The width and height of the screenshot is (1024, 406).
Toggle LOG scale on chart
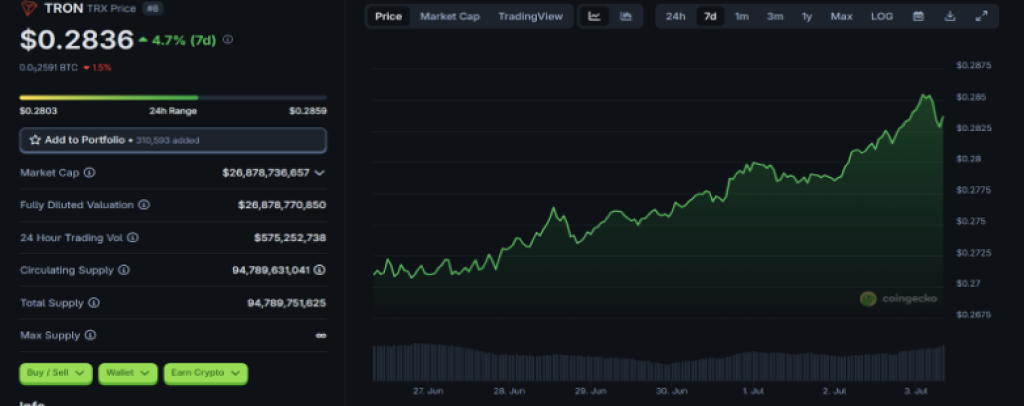pyautogui.click(x=882, y=16)
